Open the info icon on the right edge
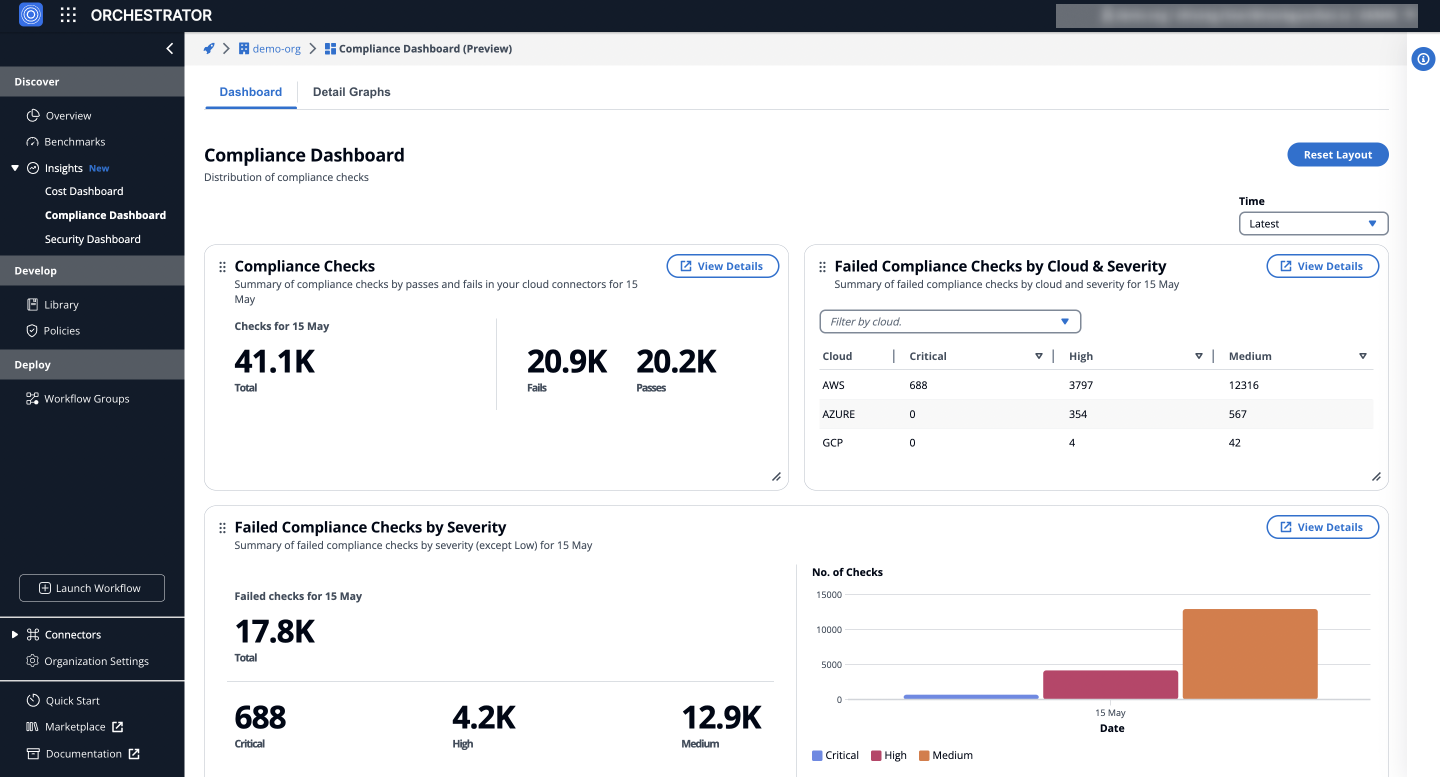 click(x=1423, y=59)
